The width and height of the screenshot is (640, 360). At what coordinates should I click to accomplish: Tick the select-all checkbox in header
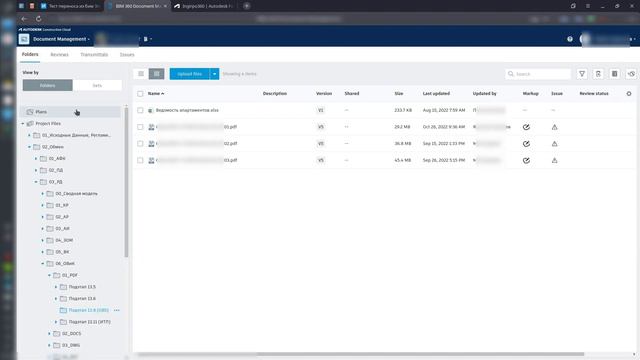pos(140,93)
